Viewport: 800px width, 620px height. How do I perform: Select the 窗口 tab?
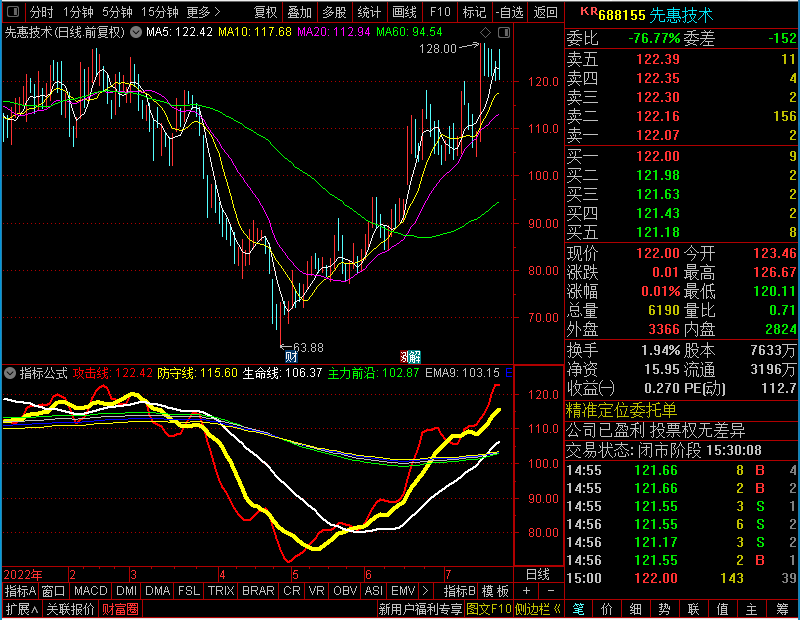[x=54, y=591]
